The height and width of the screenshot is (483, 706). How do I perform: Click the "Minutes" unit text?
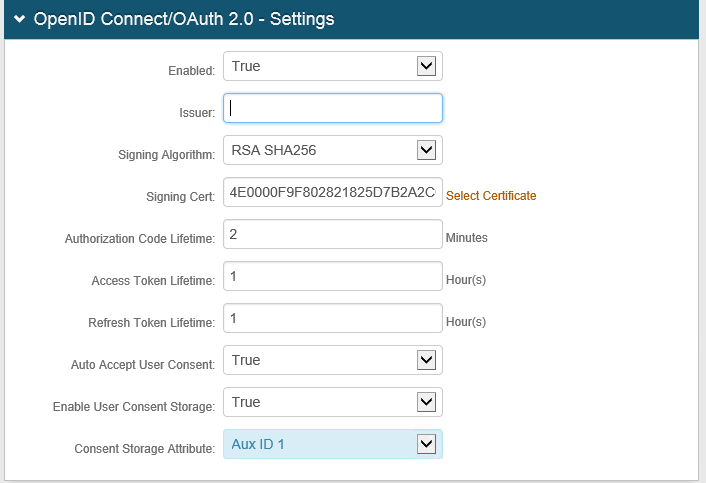click(x=467, y=238)
